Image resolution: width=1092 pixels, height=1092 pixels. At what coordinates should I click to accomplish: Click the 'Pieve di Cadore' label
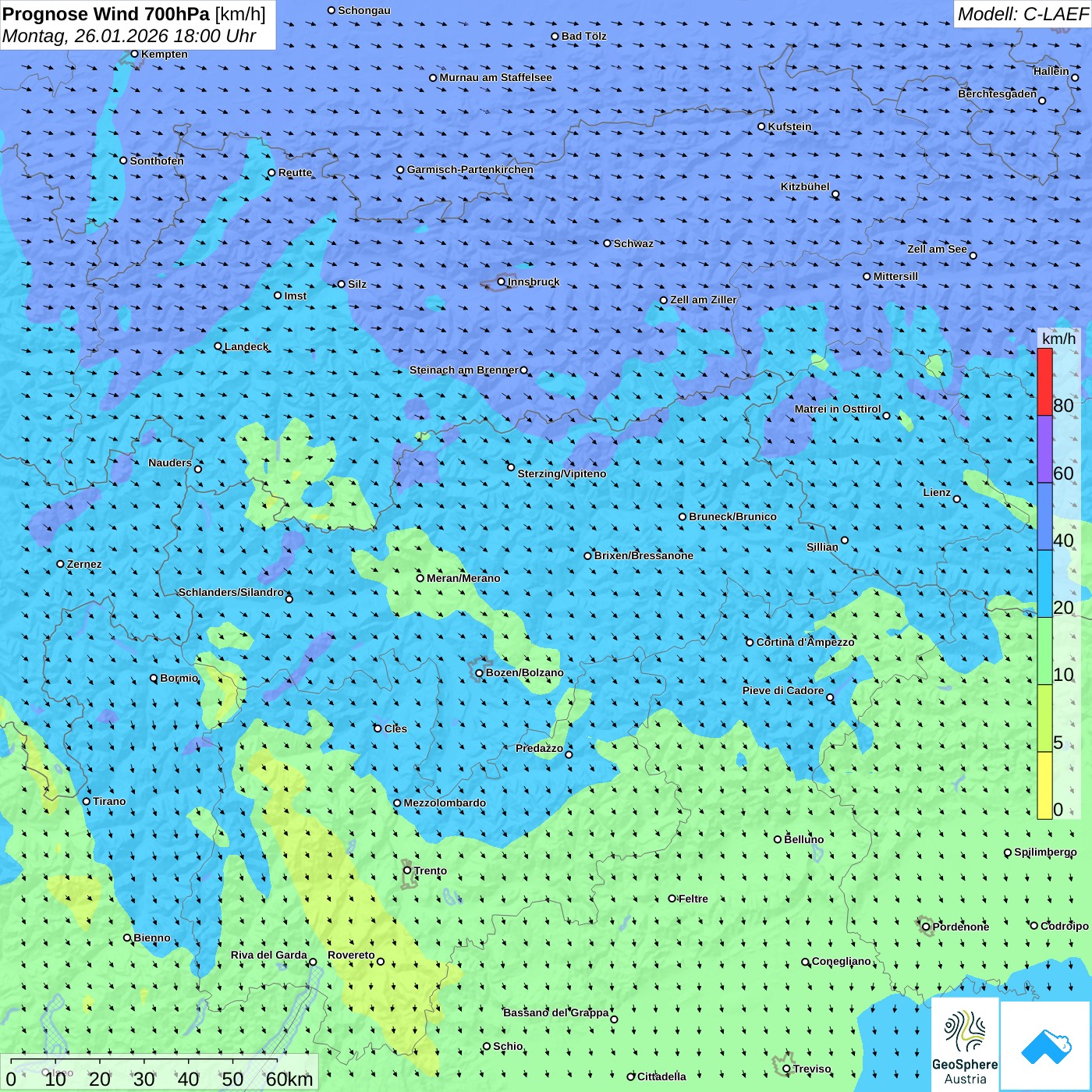tap(783, 690)
